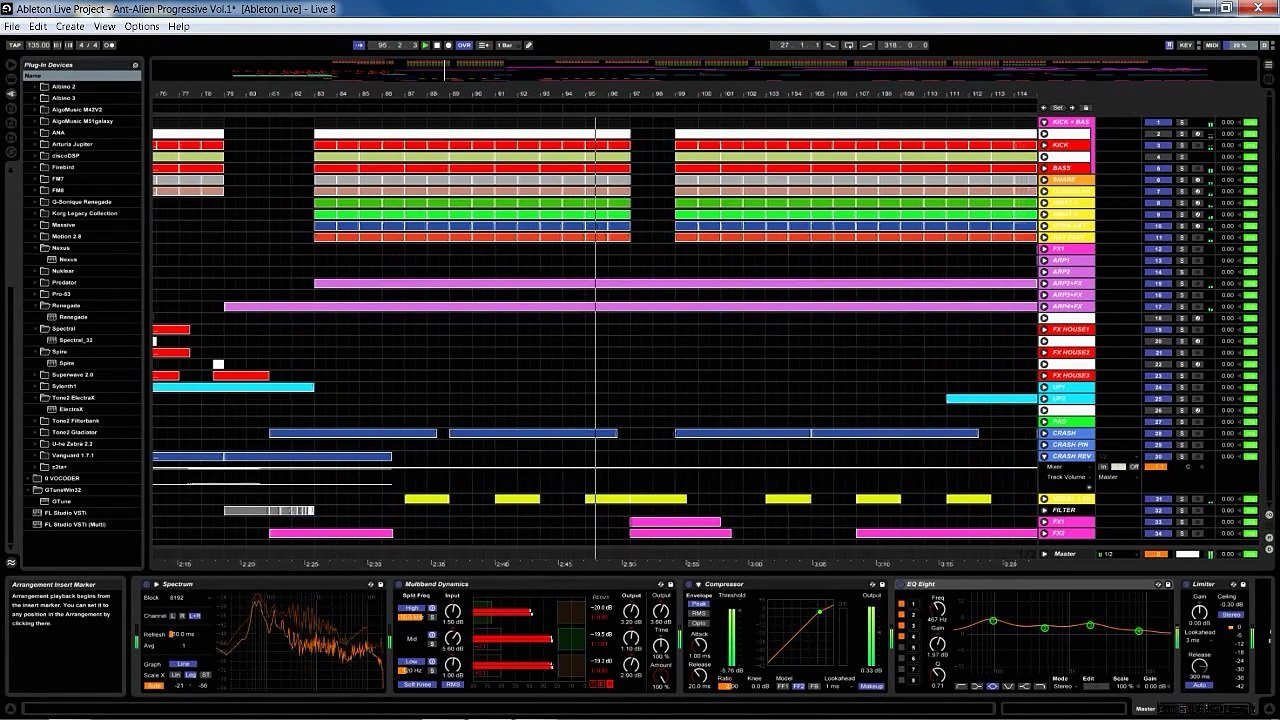This screenshot has height=720, width=1280.
Task: Click the TAP tempo button
Action: pyautogui.click(x=14, y=45)
